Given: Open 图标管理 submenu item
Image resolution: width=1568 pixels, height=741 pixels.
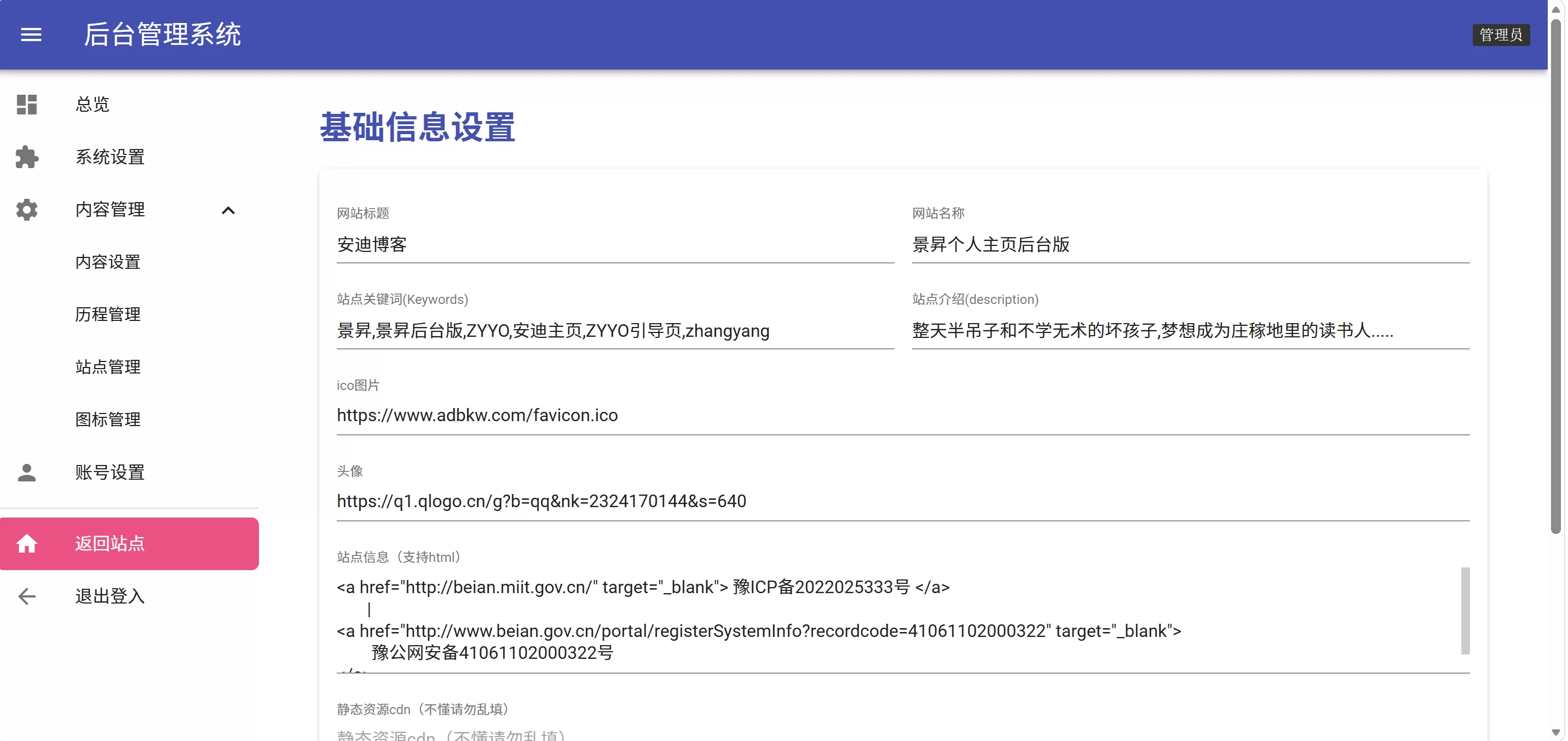Looking at the screenshot, I should click(130, 420).
